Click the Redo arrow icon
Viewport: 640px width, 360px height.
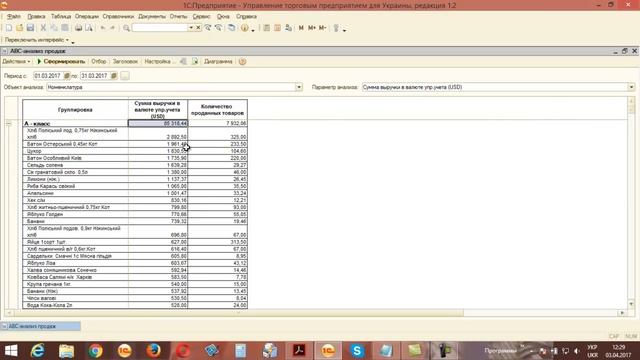pos(113,28)
